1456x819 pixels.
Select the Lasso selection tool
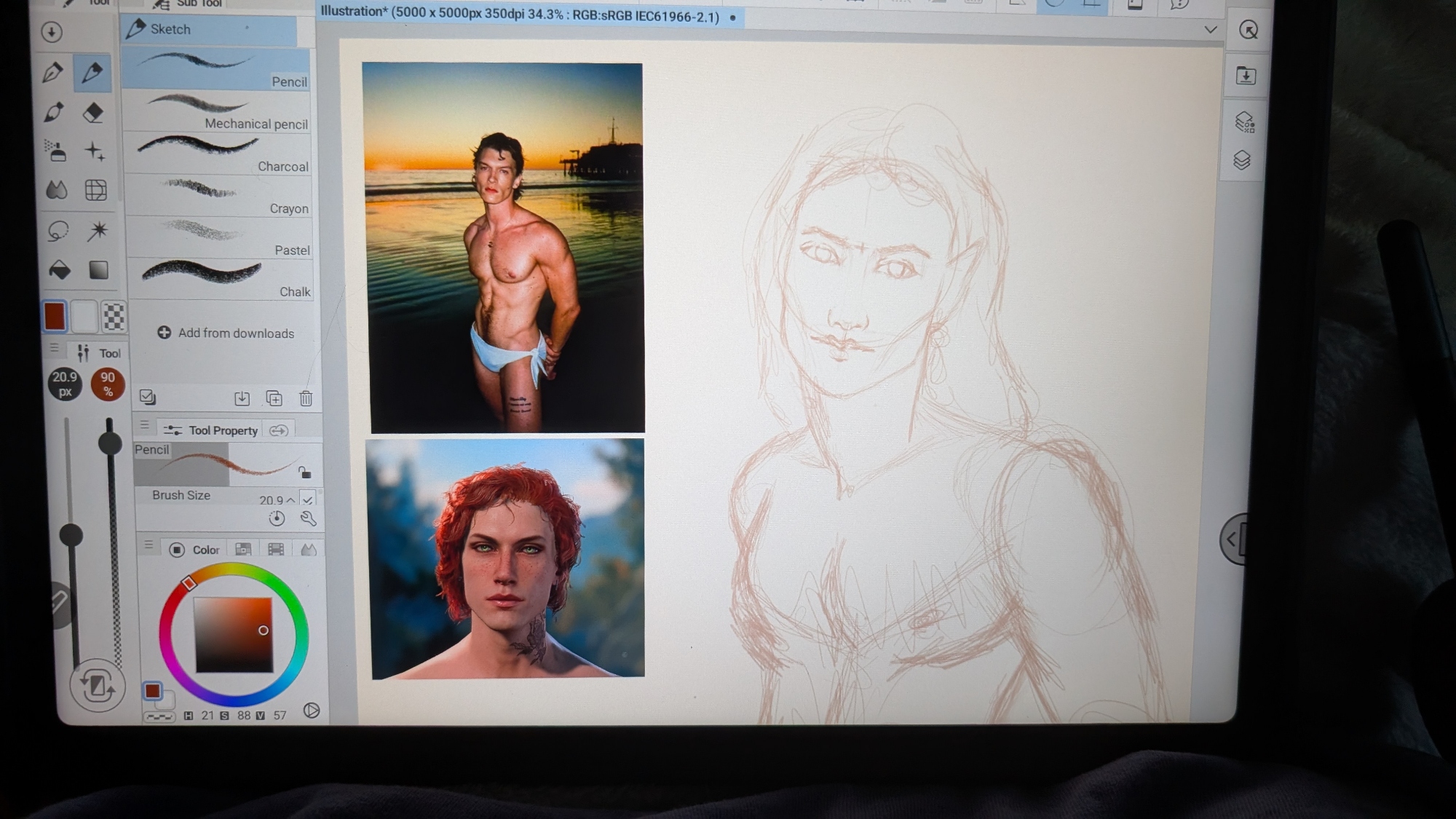(x=58, y=231)
